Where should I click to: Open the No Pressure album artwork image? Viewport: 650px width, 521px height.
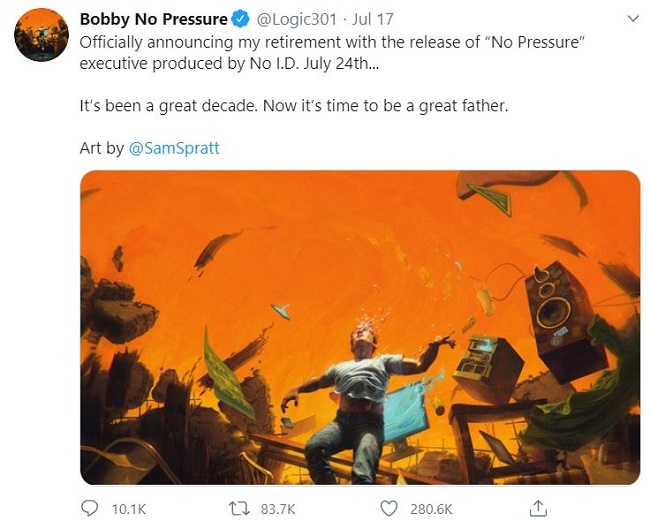coord(360,327)
